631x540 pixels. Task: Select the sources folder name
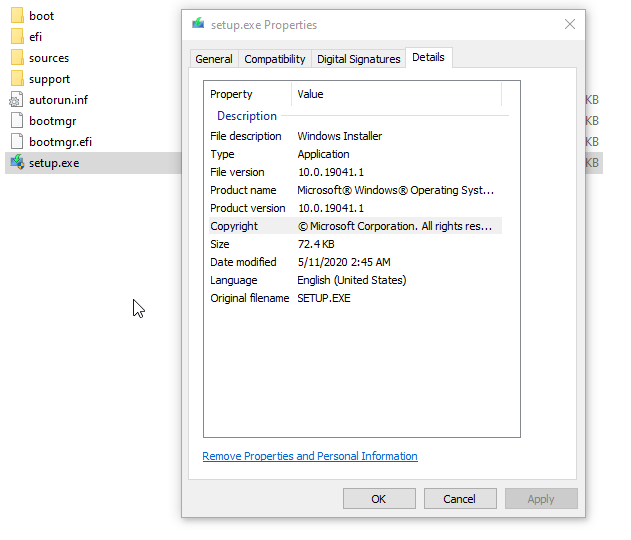tap(49, 58)
